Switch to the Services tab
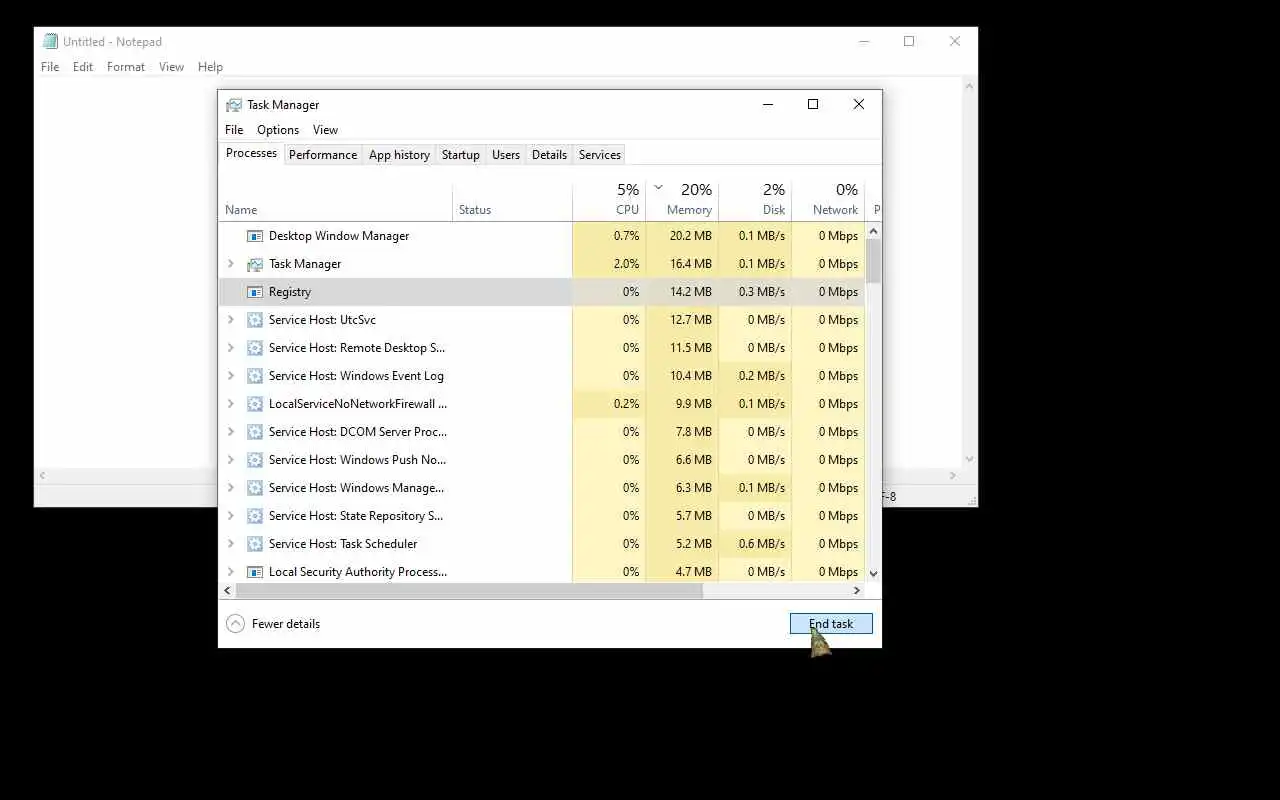1280x800 pixels. pos(600,155)
